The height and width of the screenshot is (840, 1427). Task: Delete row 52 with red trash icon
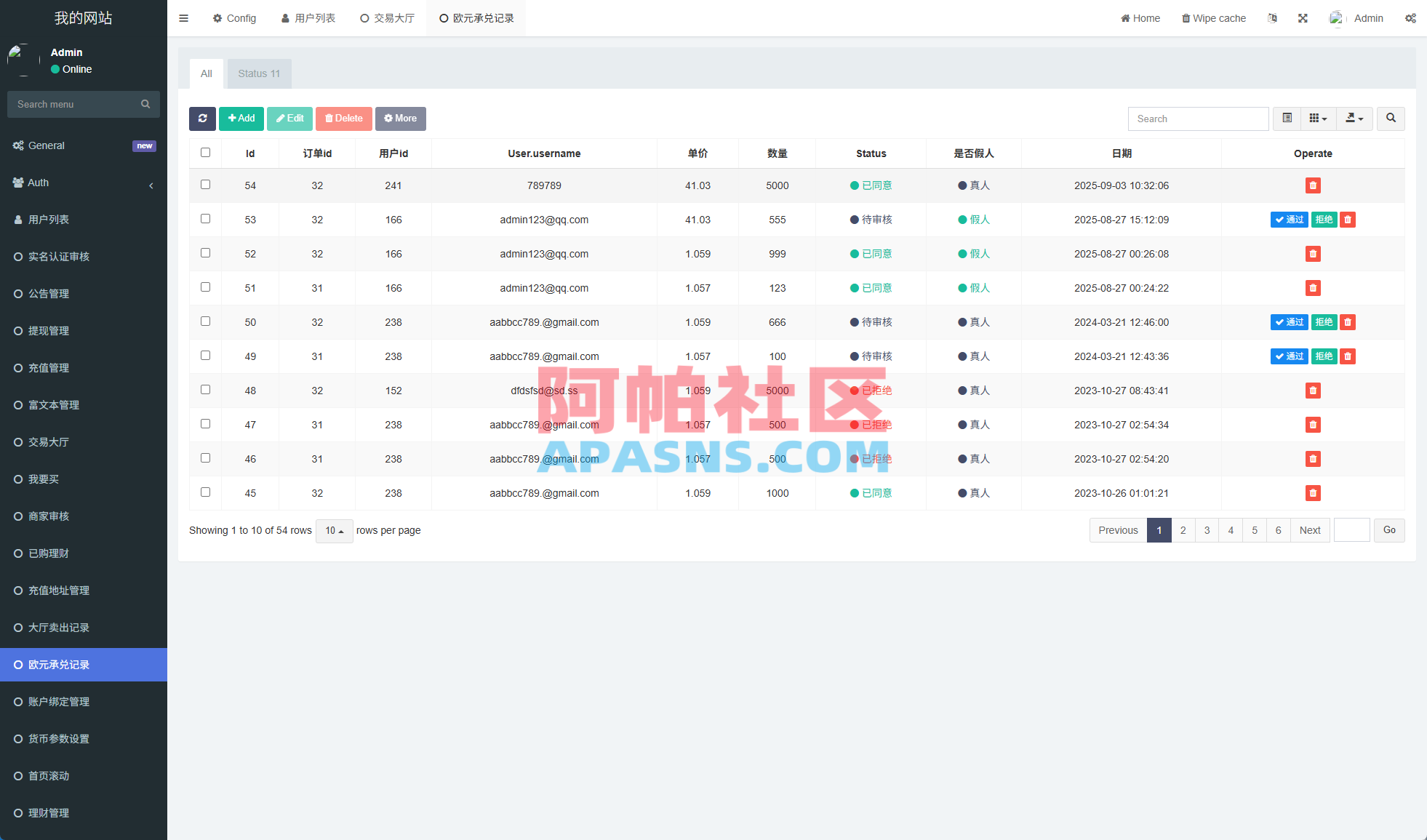coord(1313,254)
